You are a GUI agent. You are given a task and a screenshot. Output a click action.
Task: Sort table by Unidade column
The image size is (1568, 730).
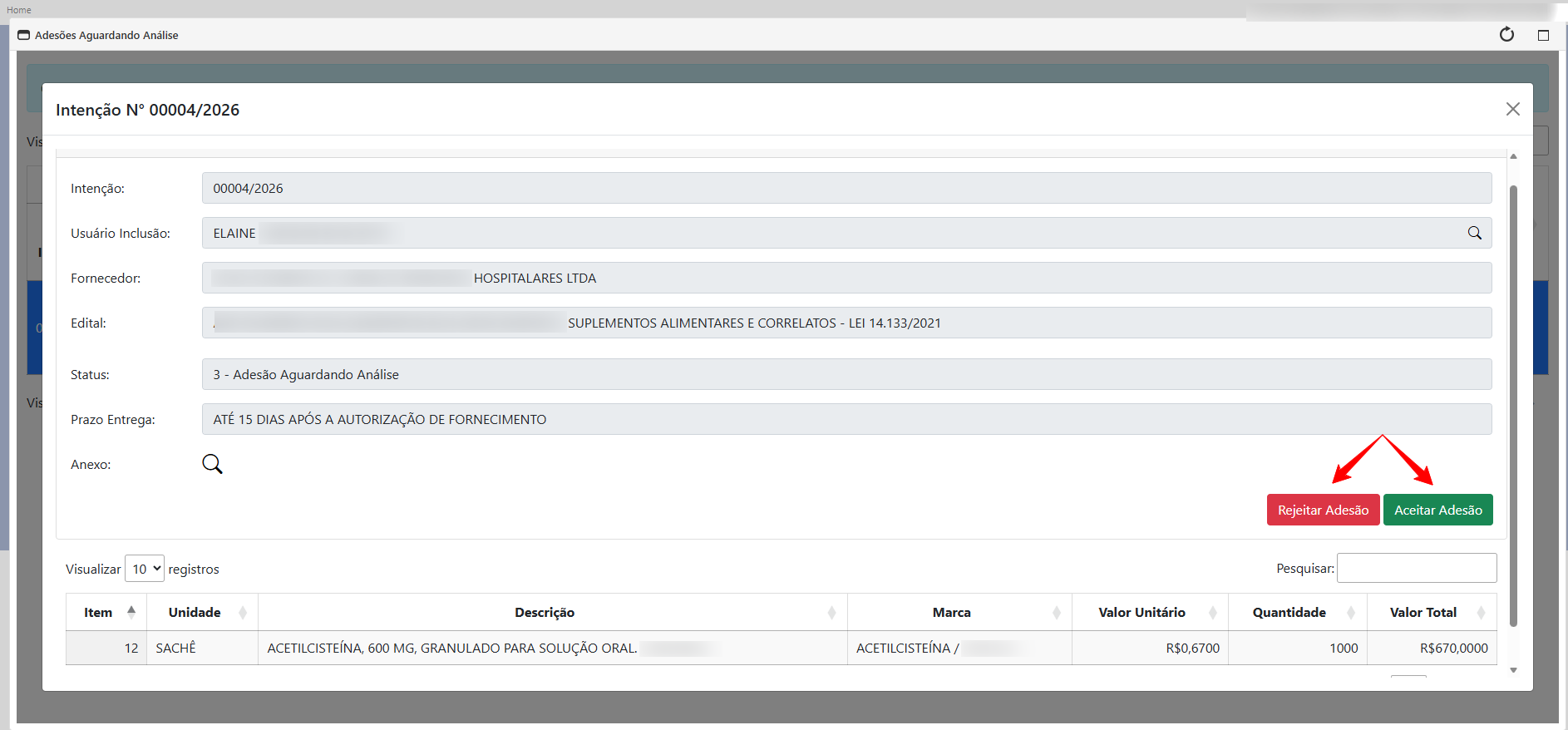tap(202, 613)
